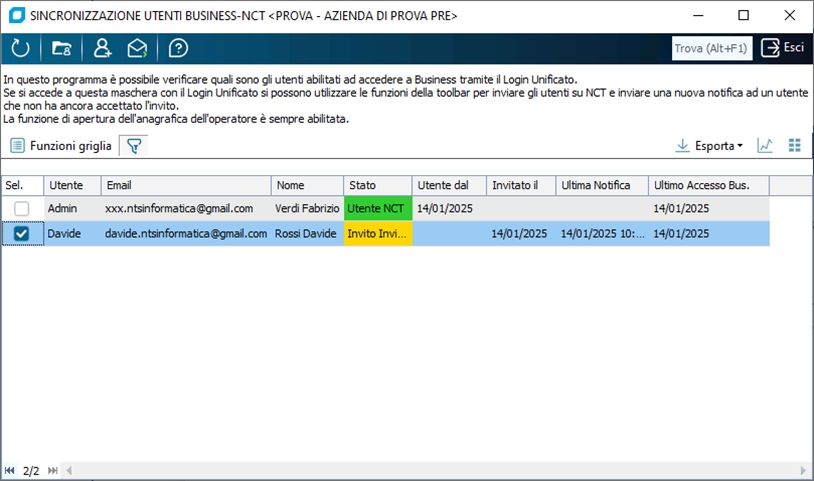
Task: Toggle the grid filter funnel icon
Action: pos(134,146)
